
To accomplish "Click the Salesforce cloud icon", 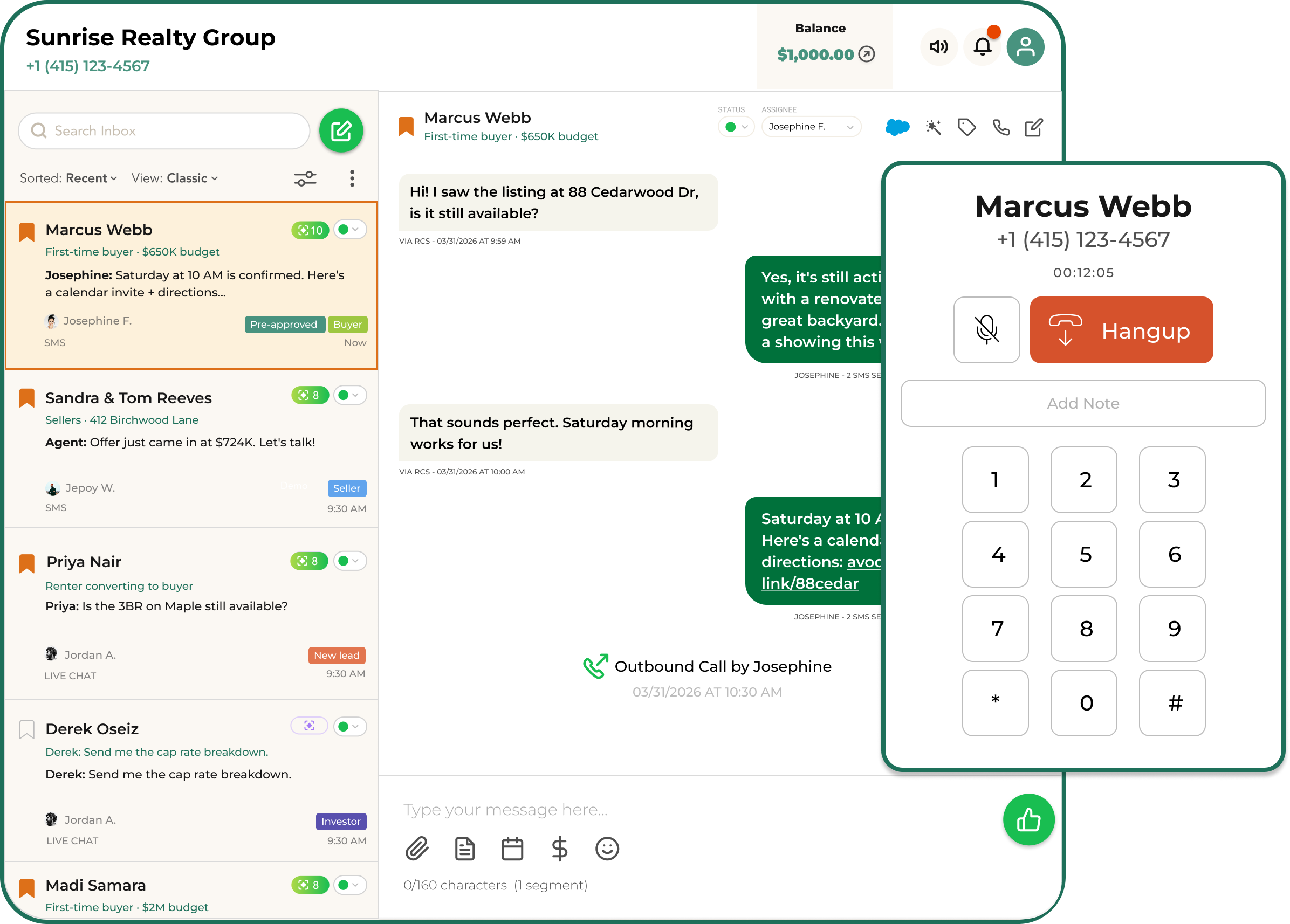I will (897, 127).
